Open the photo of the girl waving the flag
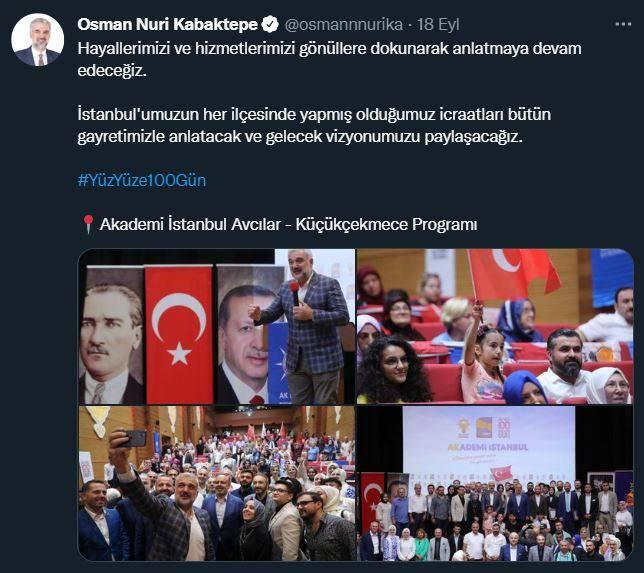The image size is (644, 573). [x=495, y=326]
